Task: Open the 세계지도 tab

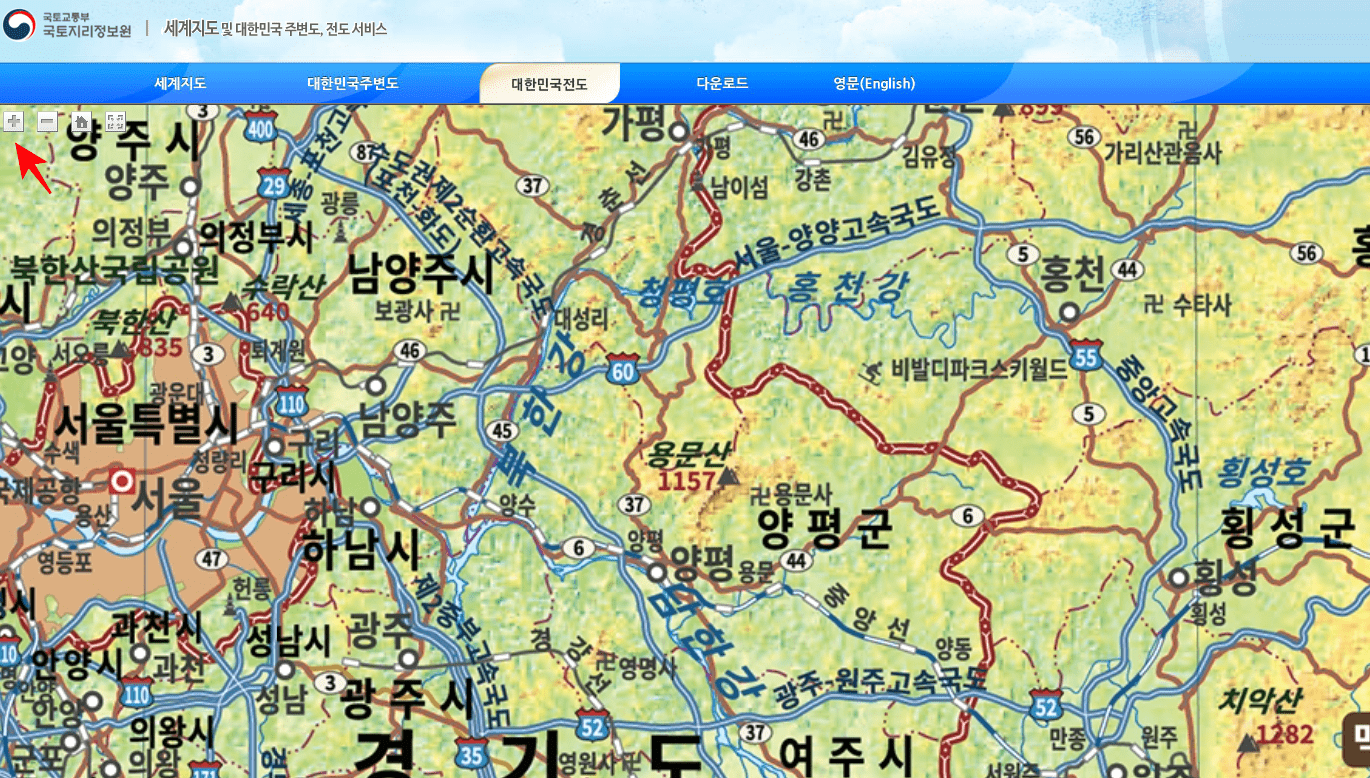Action: tap(180, 84)
